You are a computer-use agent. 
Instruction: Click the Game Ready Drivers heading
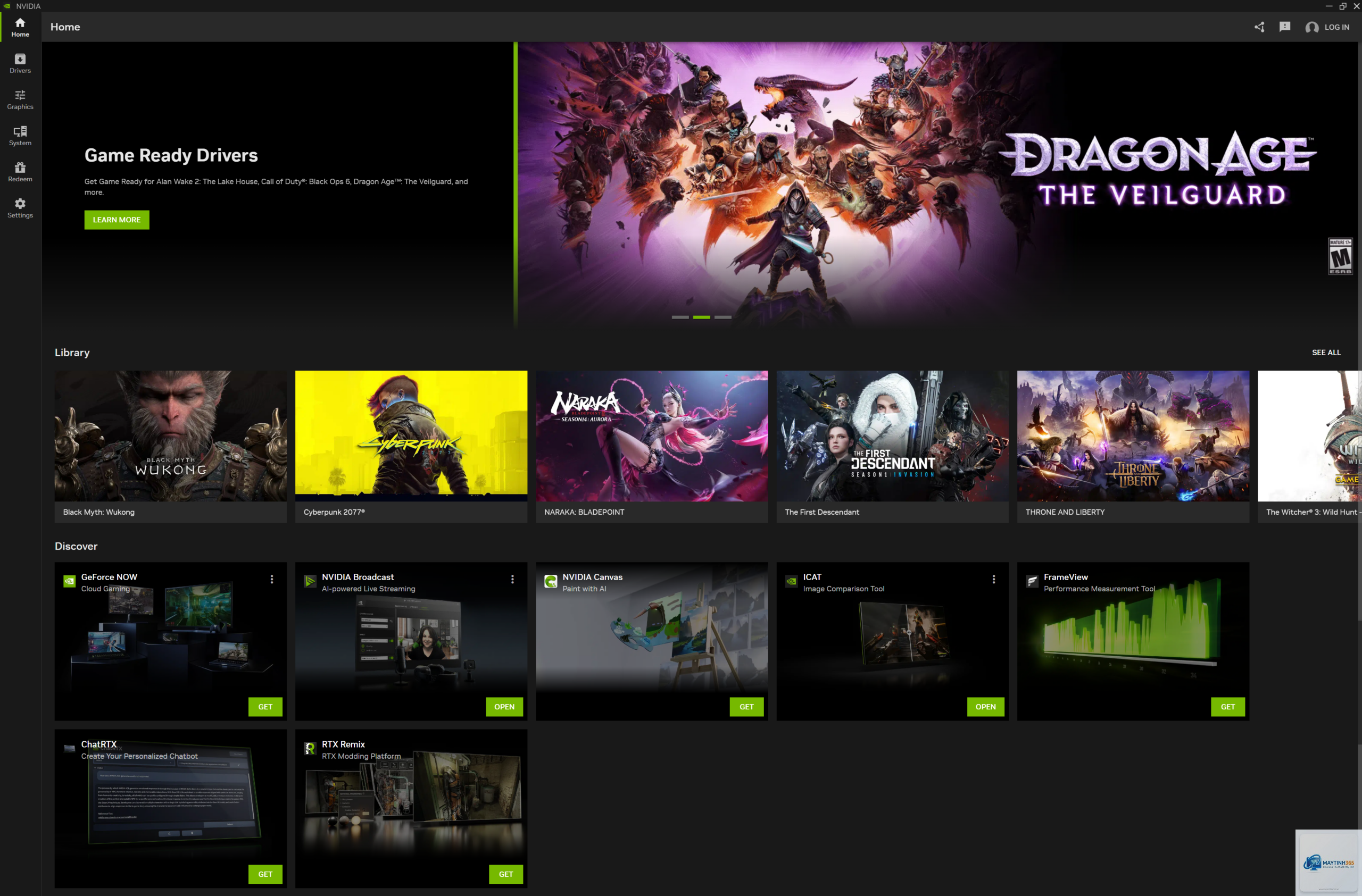click(171, 155)
